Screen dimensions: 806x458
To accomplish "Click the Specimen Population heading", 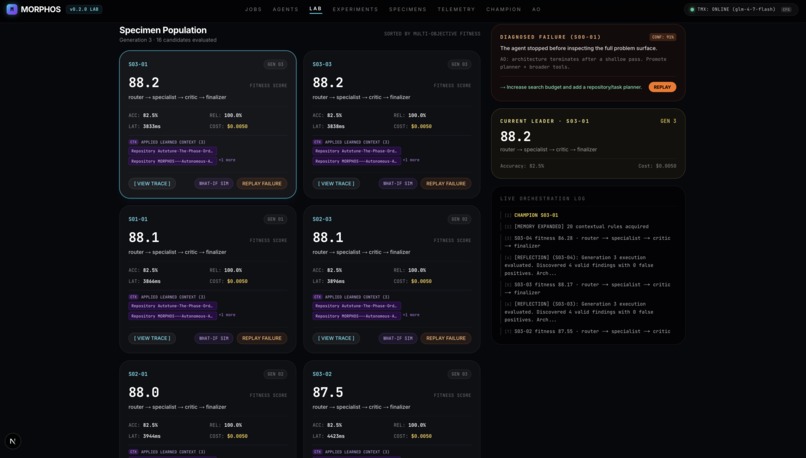I will click(x=163, y=30).
